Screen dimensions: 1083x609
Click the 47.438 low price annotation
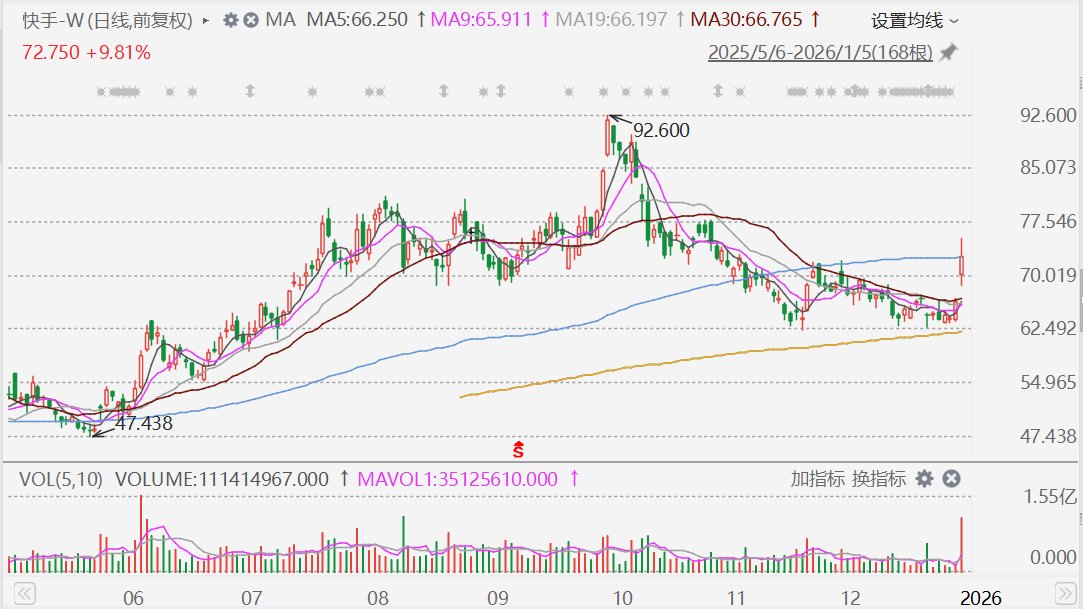coord(144,423)
